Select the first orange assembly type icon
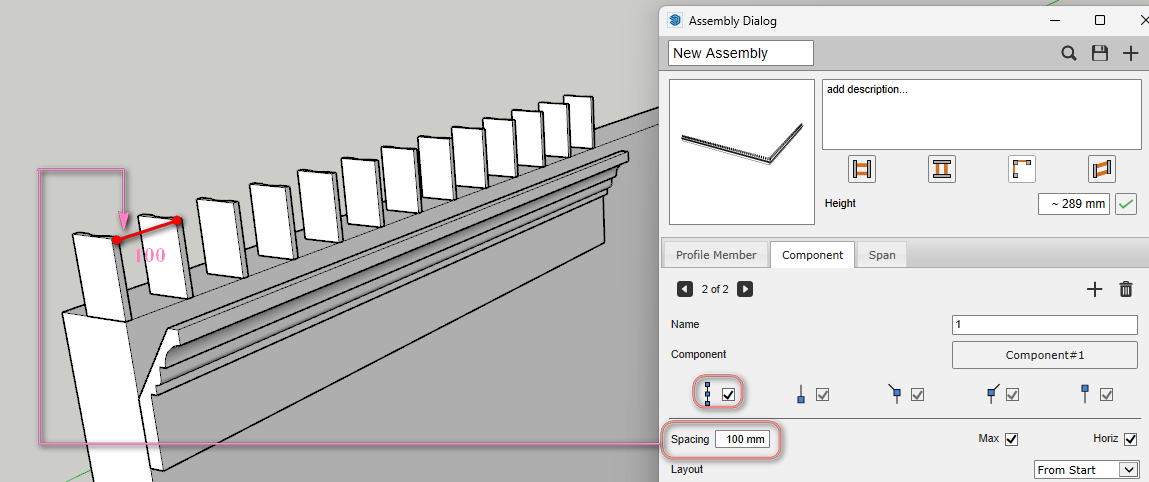1149x482 pixels. pos(862,169)
